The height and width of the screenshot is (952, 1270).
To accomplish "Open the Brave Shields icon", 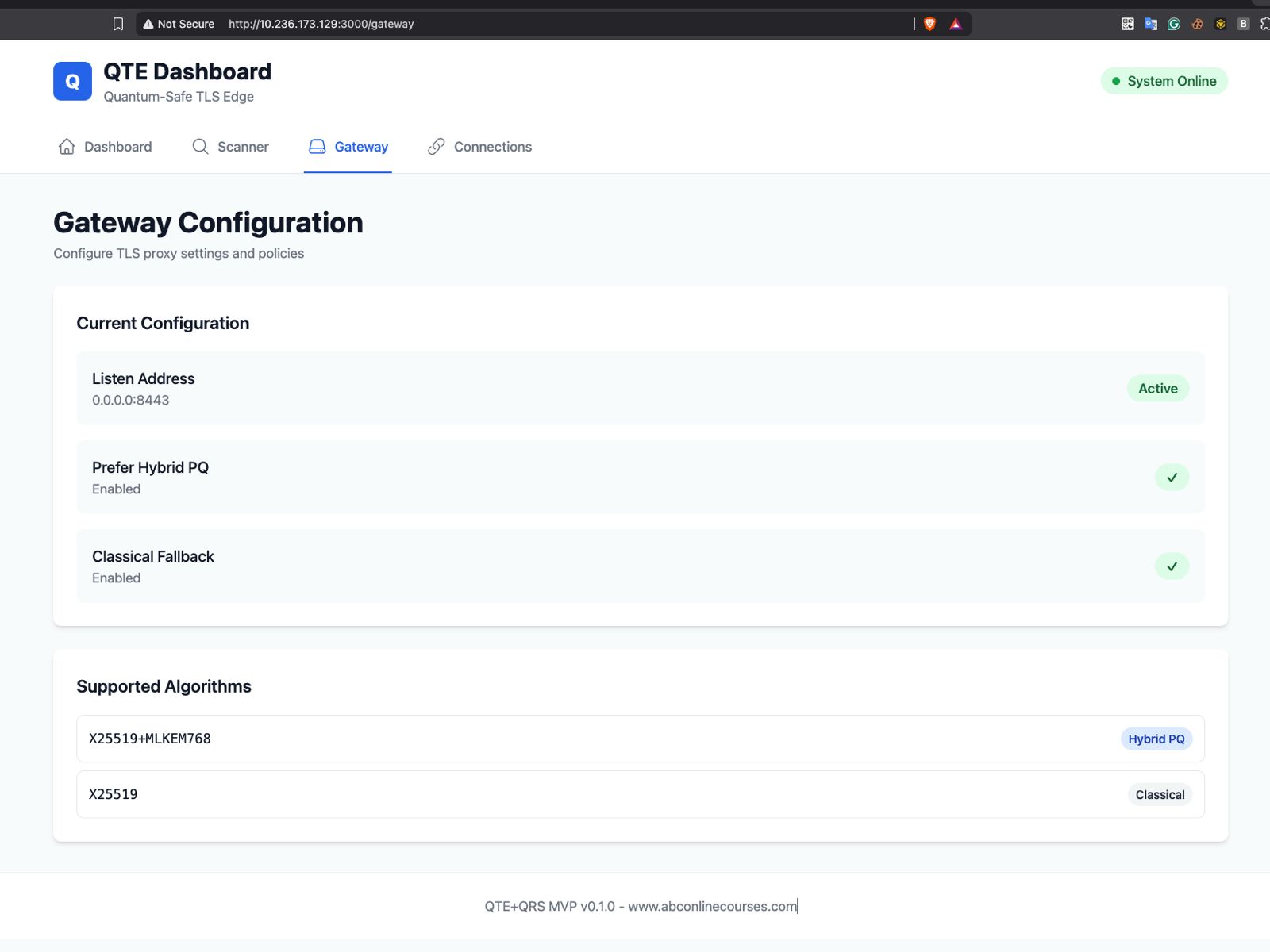I will pos(929,24).
